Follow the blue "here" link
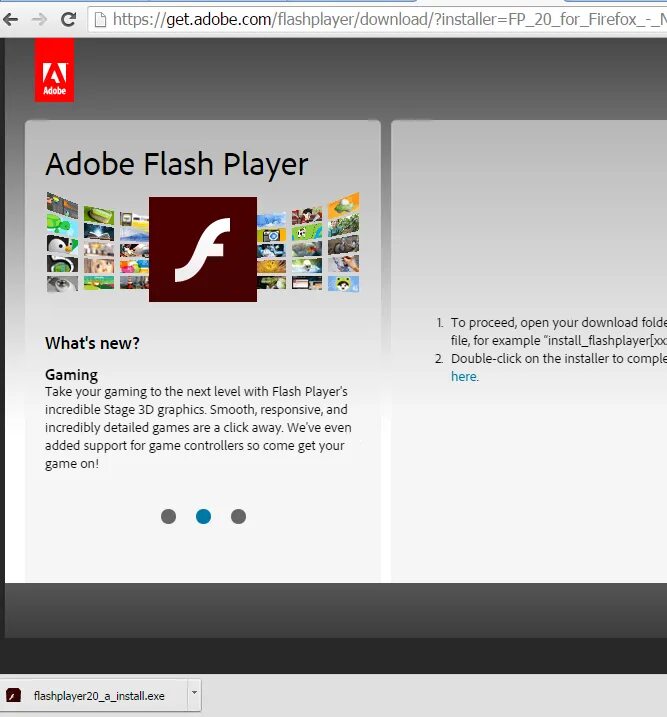 click(464, 376)
